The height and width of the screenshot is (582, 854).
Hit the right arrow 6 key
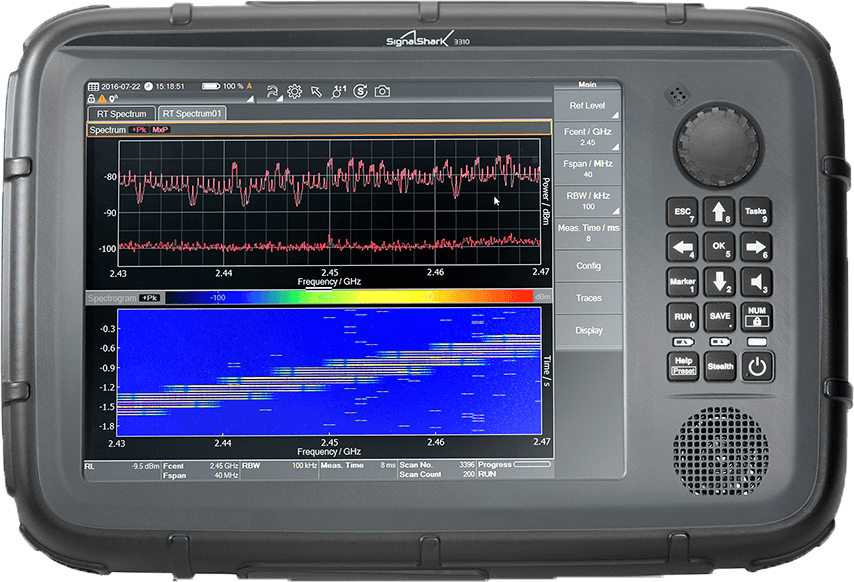click(x=756, y=247)
